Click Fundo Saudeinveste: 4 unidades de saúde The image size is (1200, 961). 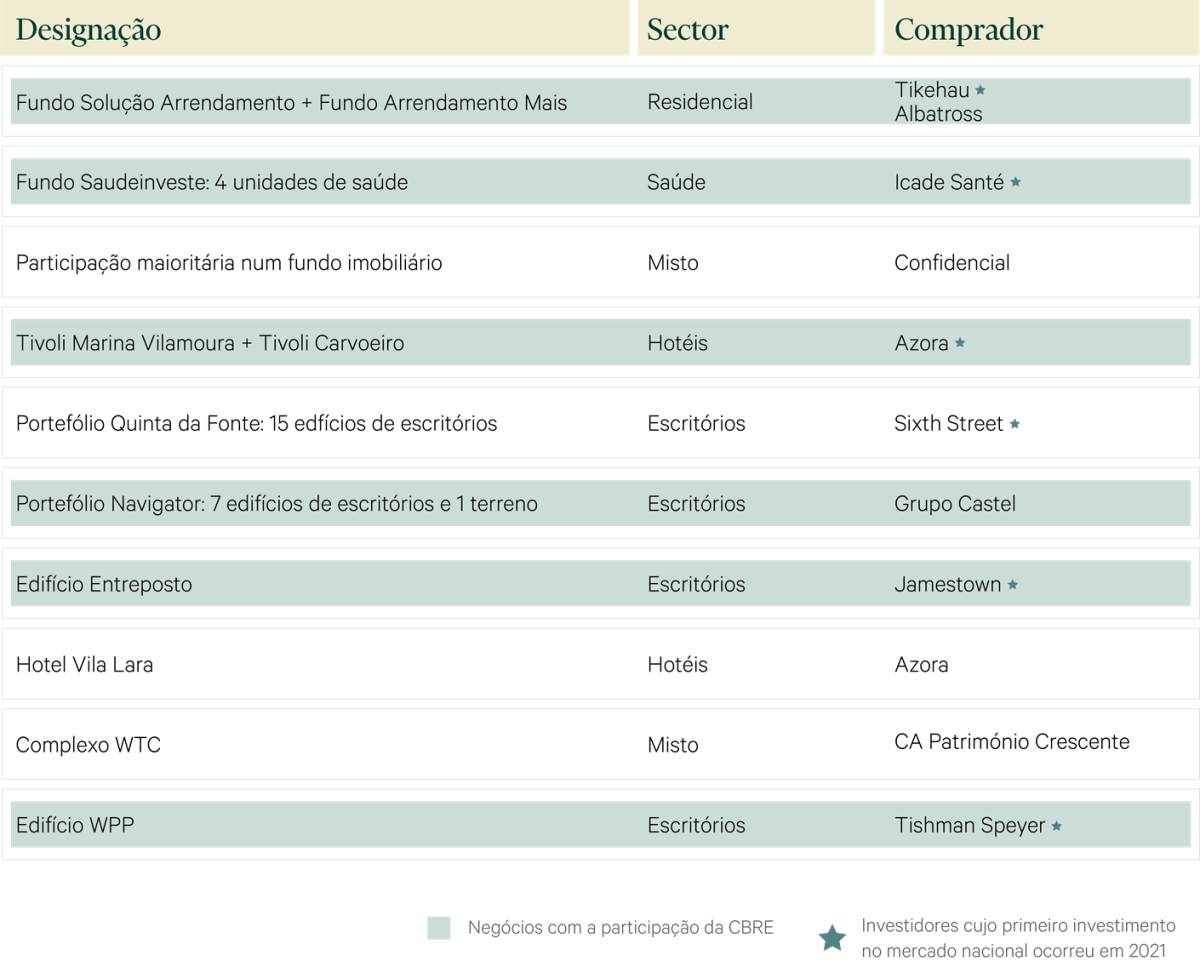click(x=212, y=183)
